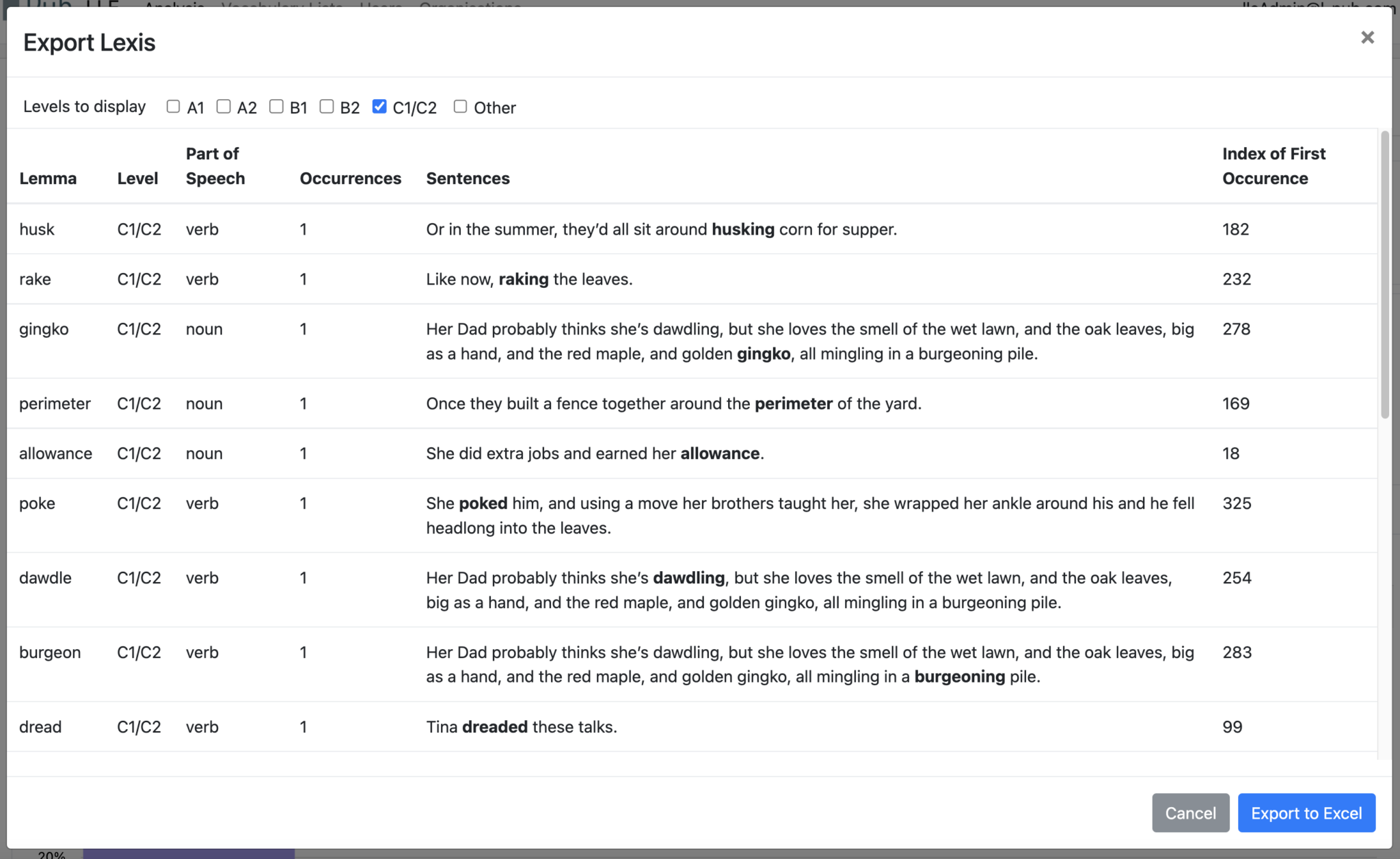Click the dread lemma cell
The width and height of the screenshot is (1400, 859).
pyautogui.click(x=40, y=727)
